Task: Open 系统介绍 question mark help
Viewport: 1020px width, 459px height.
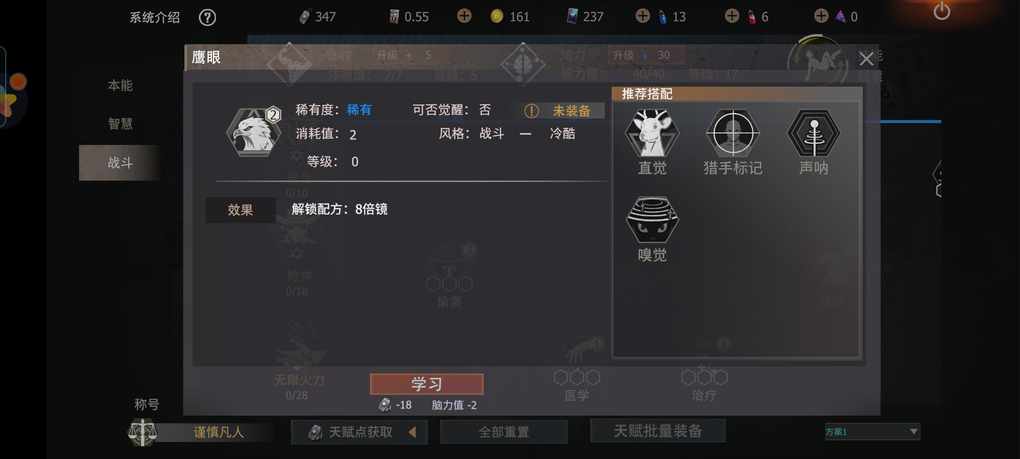Action: (x=207, y=17)
